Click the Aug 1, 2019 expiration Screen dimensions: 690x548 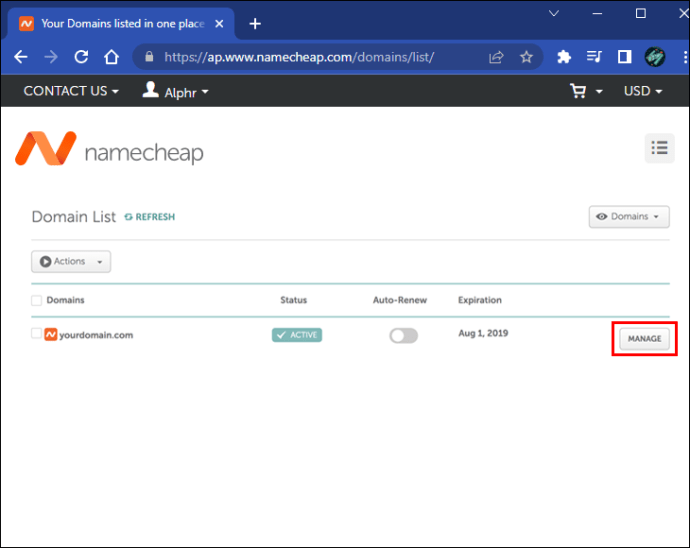click(483, 333)
